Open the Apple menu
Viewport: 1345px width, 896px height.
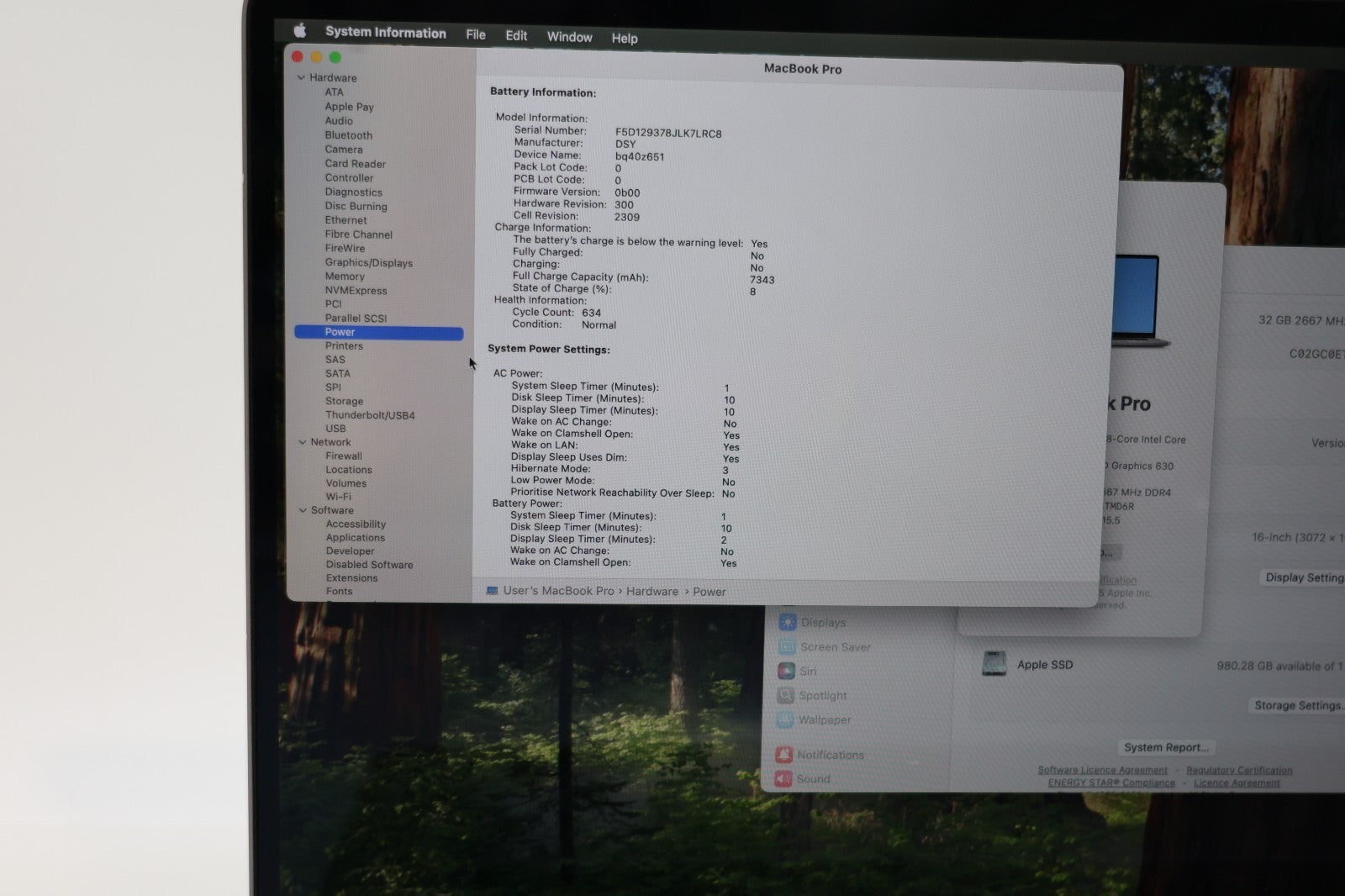coord(300,30)
